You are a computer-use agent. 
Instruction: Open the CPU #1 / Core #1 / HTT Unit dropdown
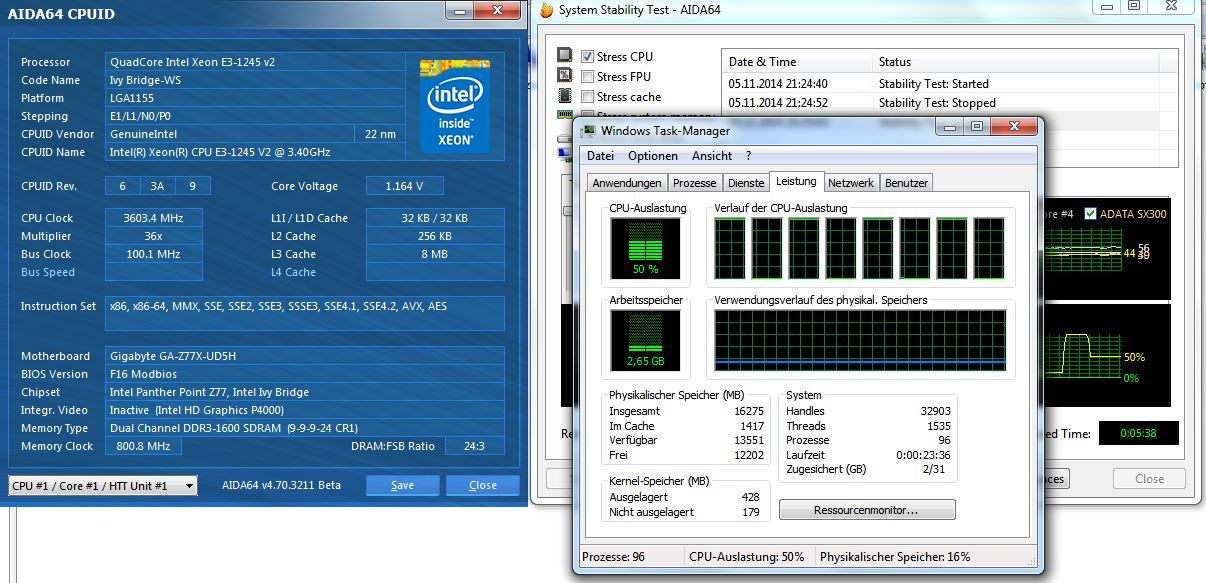click(x=103, y=486)
